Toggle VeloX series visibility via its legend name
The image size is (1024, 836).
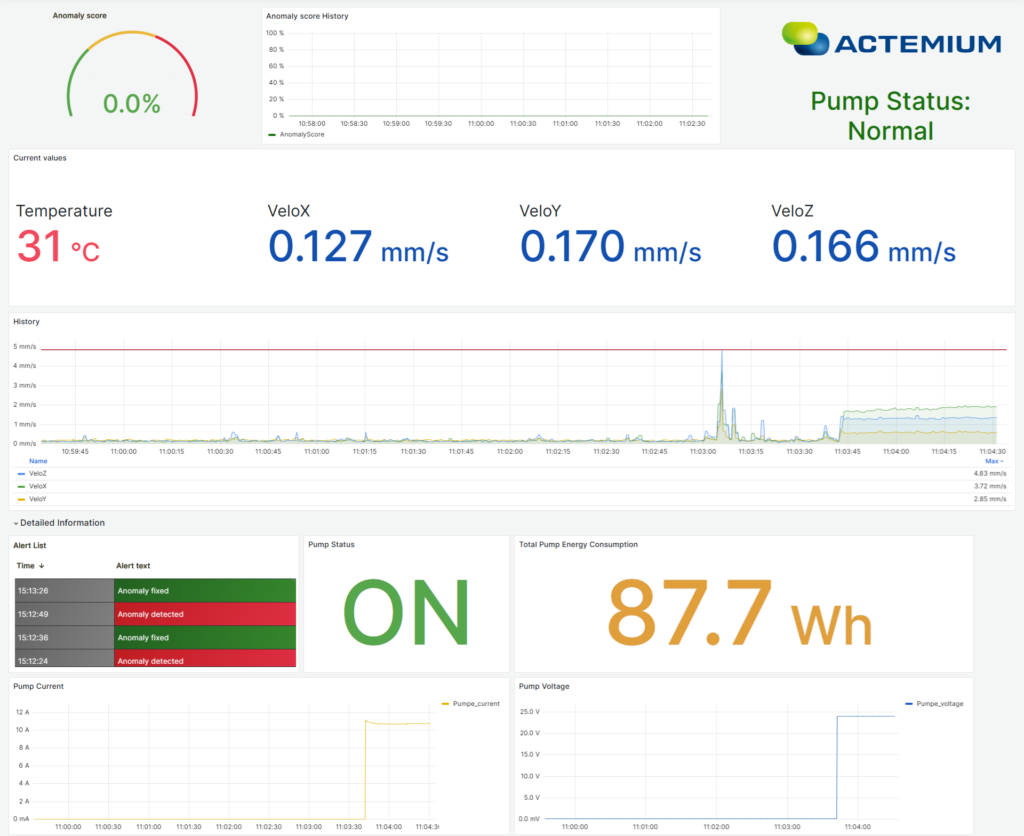pyautogui.click(x=37, y=485)
